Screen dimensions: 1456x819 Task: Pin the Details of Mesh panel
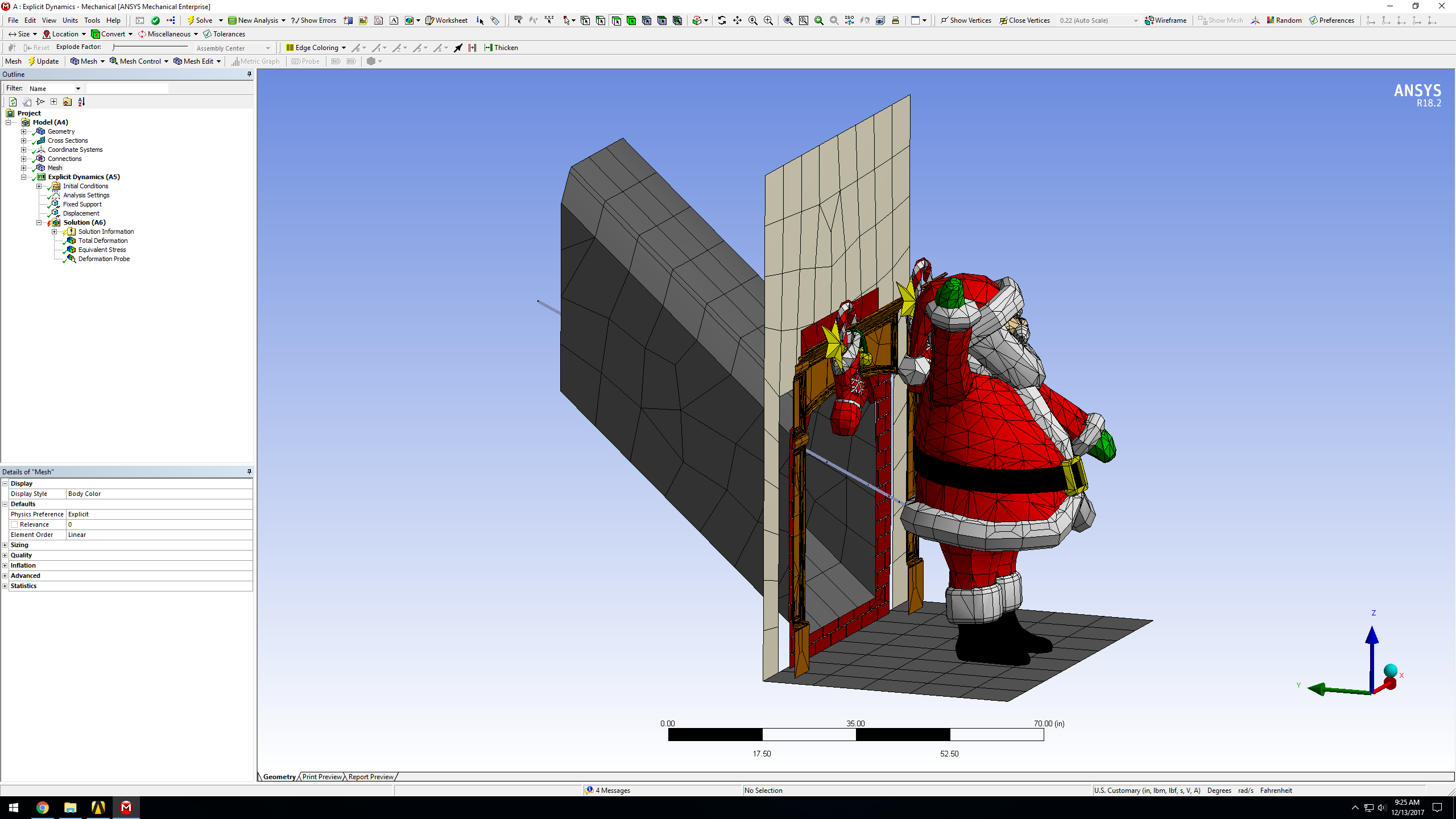[249, 471]
